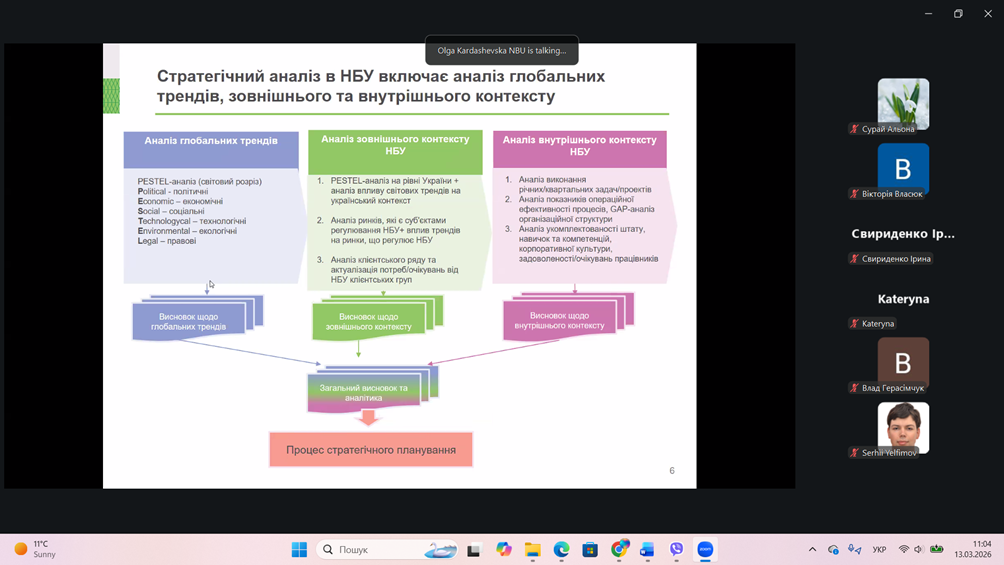
Task: Open Outlook icon in the taskbar
Action: tap(647, 549)
